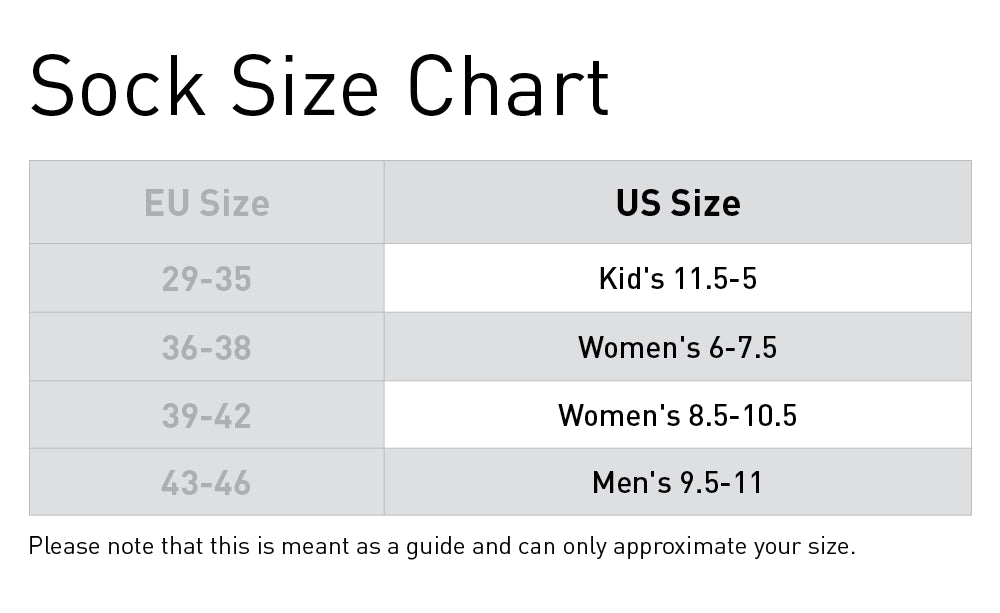The image size is (1000, 613).
Task: Click the EU size 29-35 cell
Action: pyautogui.click(x=207, y=278)
